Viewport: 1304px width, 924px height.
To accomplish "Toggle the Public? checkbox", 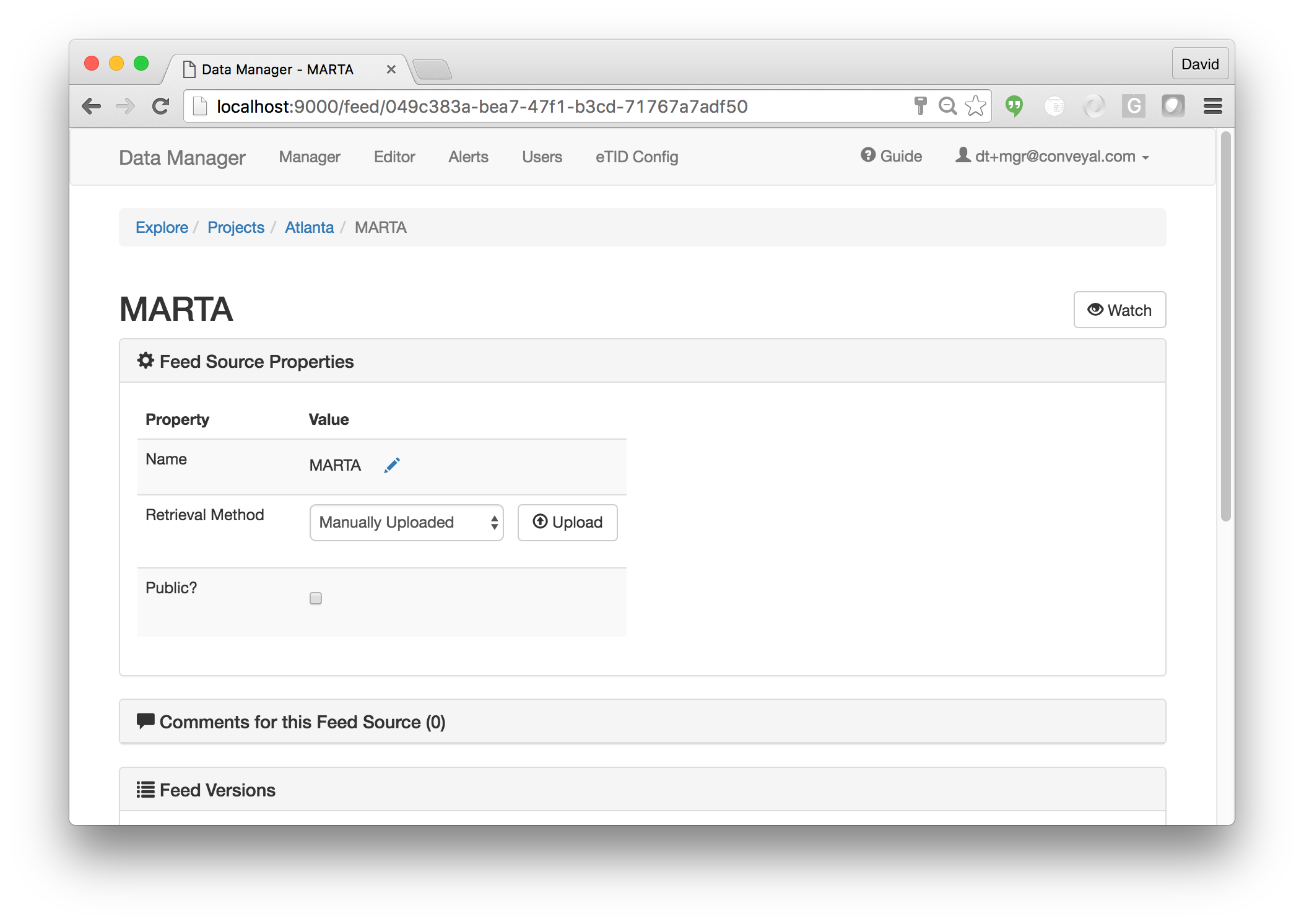I will coord(316,598).
